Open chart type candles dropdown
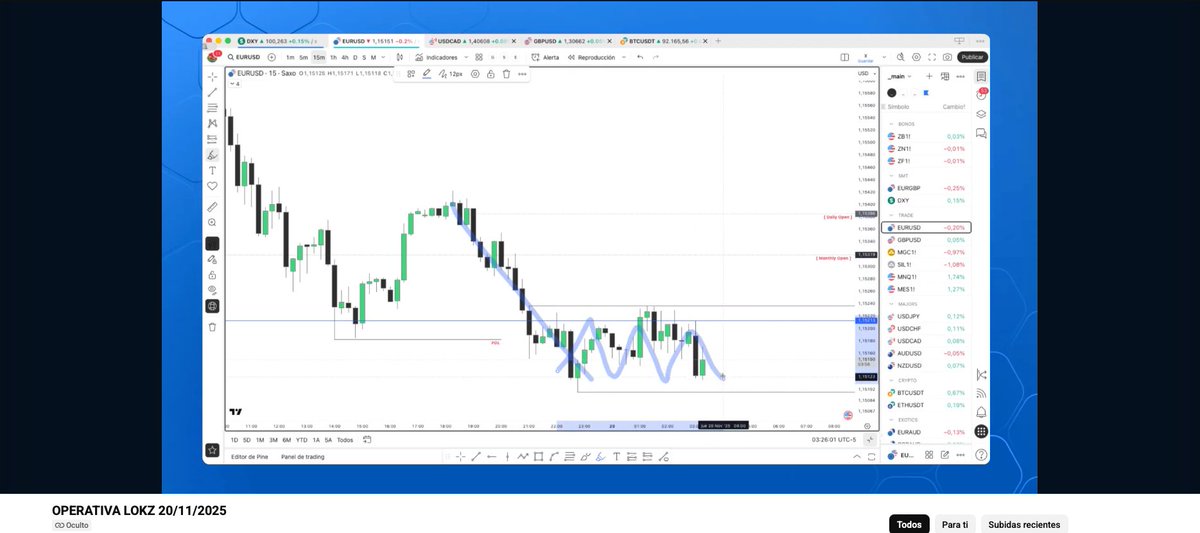The width and height of the screenshot is (1200, 533). (x=400, y=57)
